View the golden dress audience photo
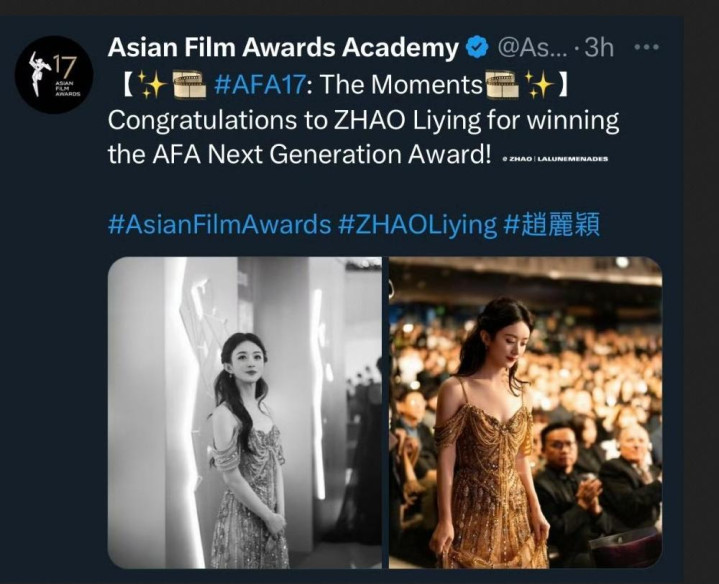This screenshot has width=719, height=584. pyautogui.click(x=525, y=413)
